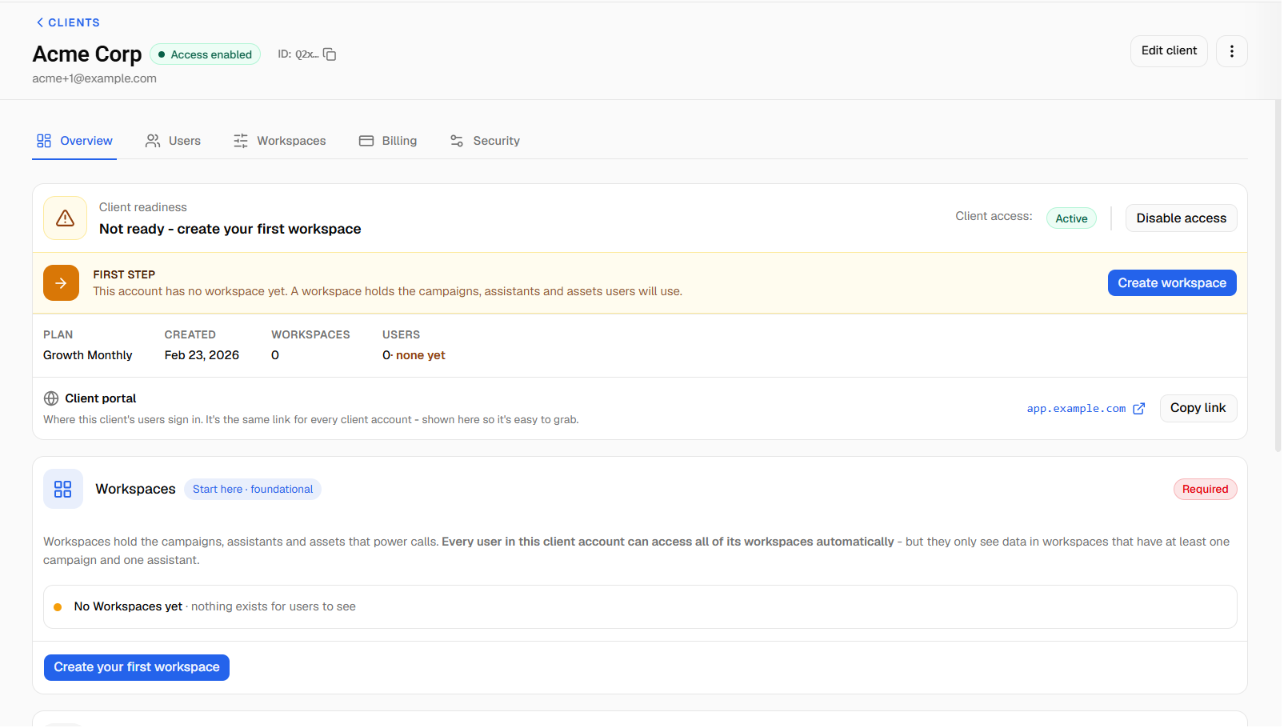
Task: Disable access for this client
Action: pyautogui.click(x=1181, y=218)
